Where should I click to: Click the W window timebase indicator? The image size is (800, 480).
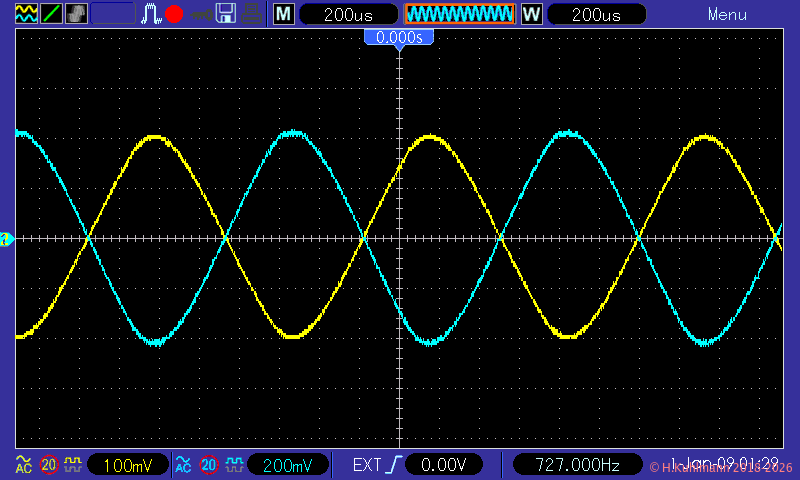[531, 14]
